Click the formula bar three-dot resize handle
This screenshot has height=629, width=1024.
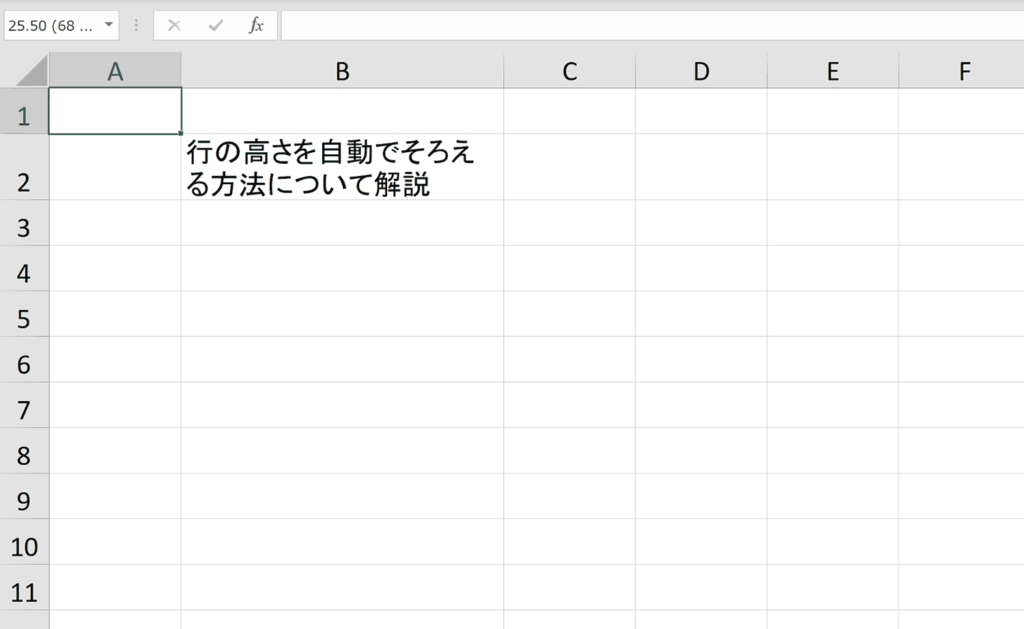coord(136,25)
